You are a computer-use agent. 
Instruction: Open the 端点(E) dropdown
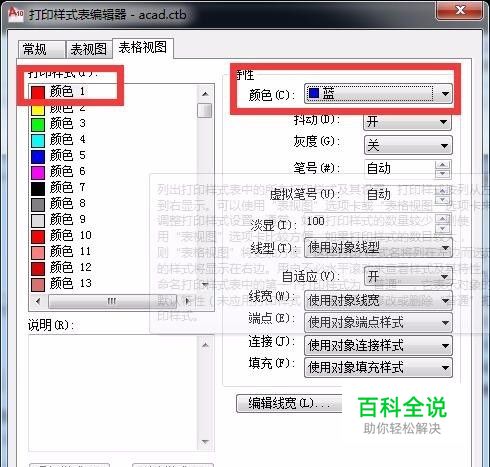point(378,323)
